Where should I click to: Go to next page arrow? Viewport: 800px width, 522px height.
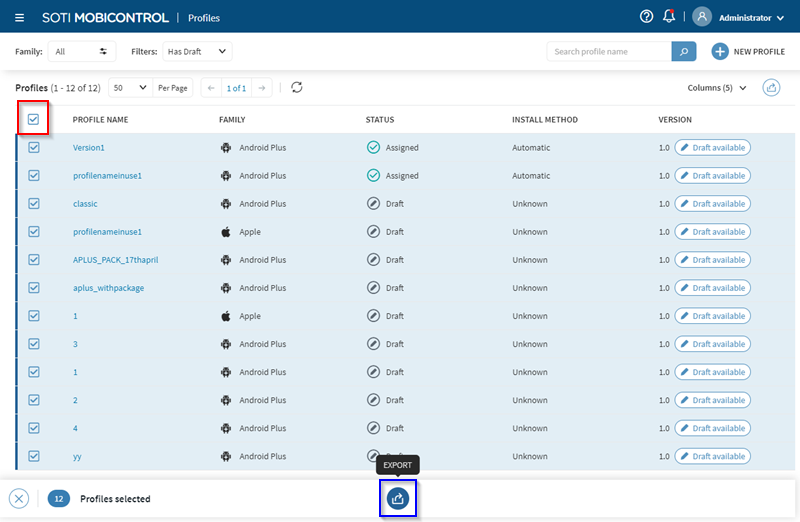tap(262, 88)
